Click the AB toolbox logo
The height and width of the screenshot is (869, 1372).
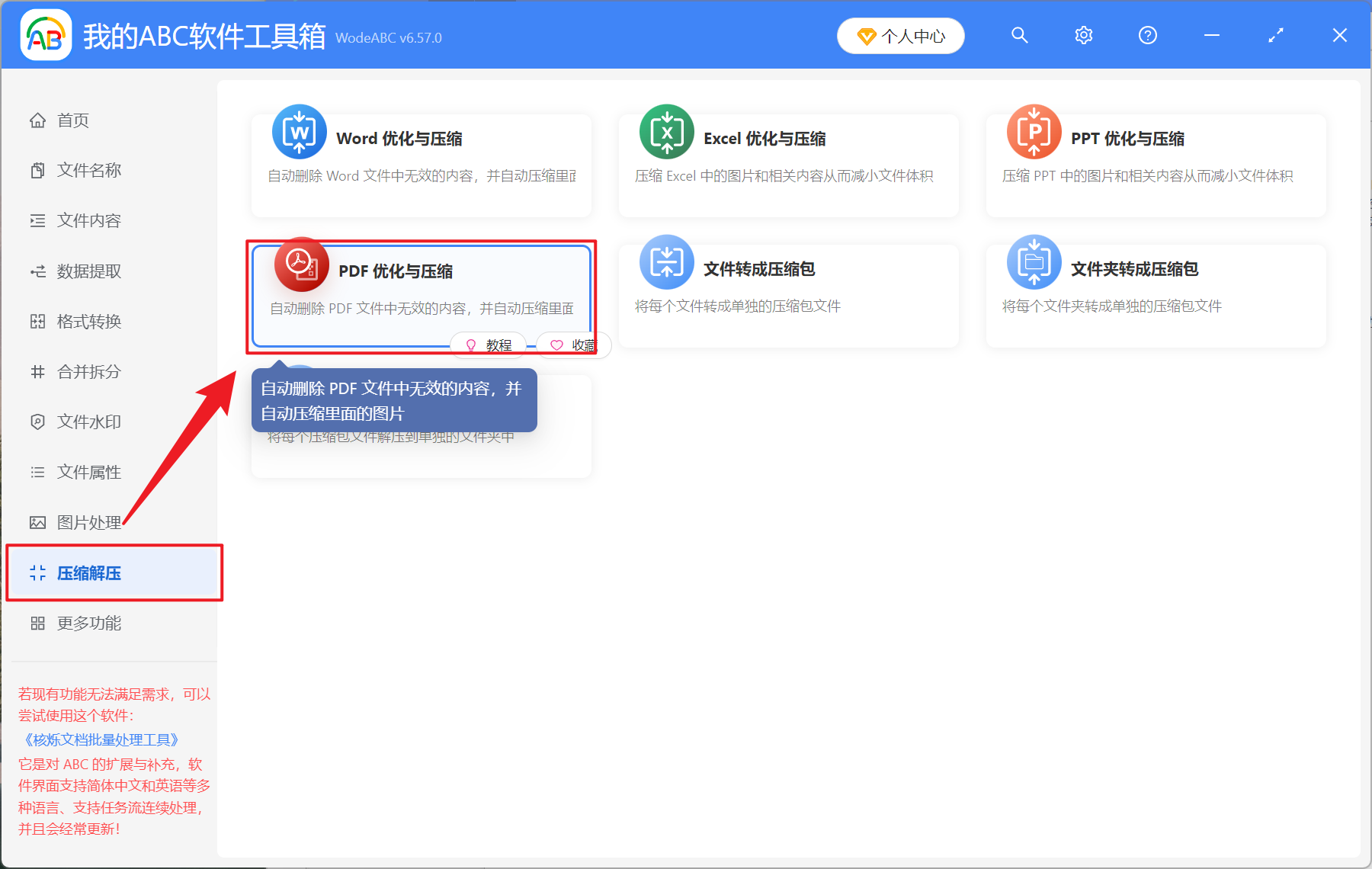tap(45, 34)
